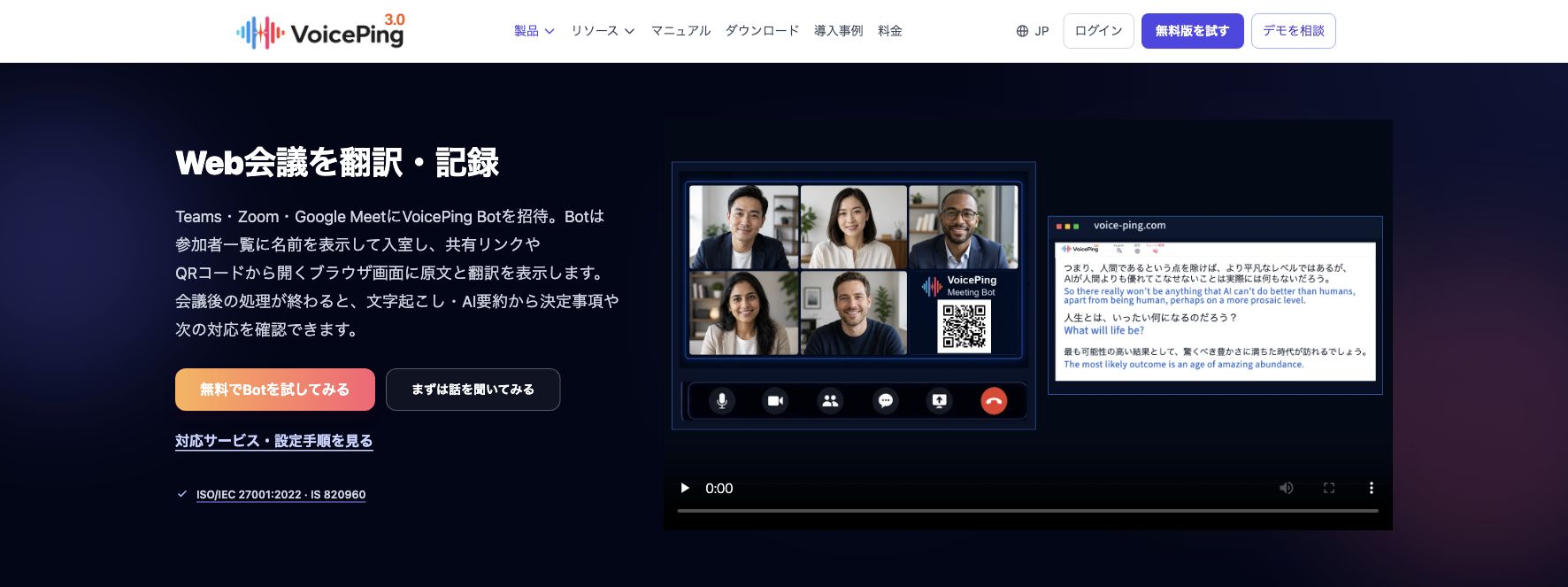Click the video progress bar

click(x=1027, y=511)
